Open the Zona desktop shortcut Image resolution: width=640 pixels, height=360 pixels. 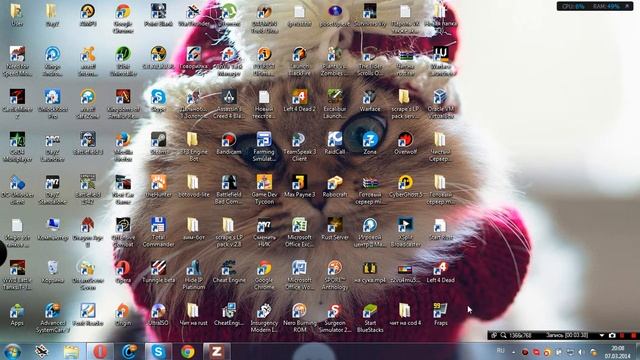(x=370, y=143)
